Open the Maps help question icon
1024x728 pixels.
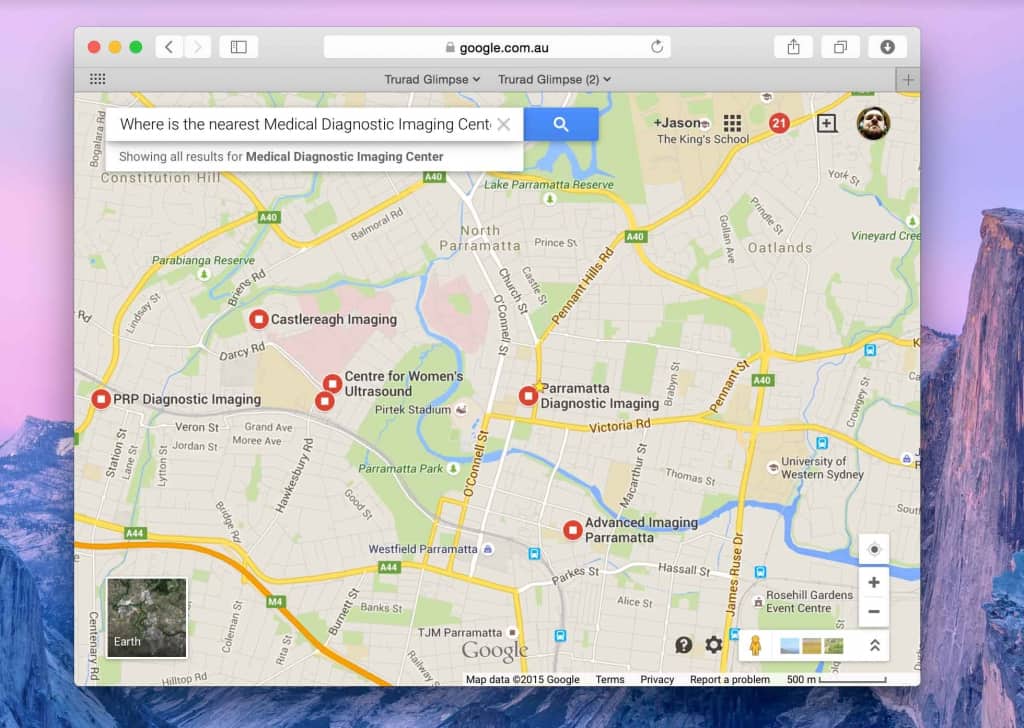pos(683,645)
